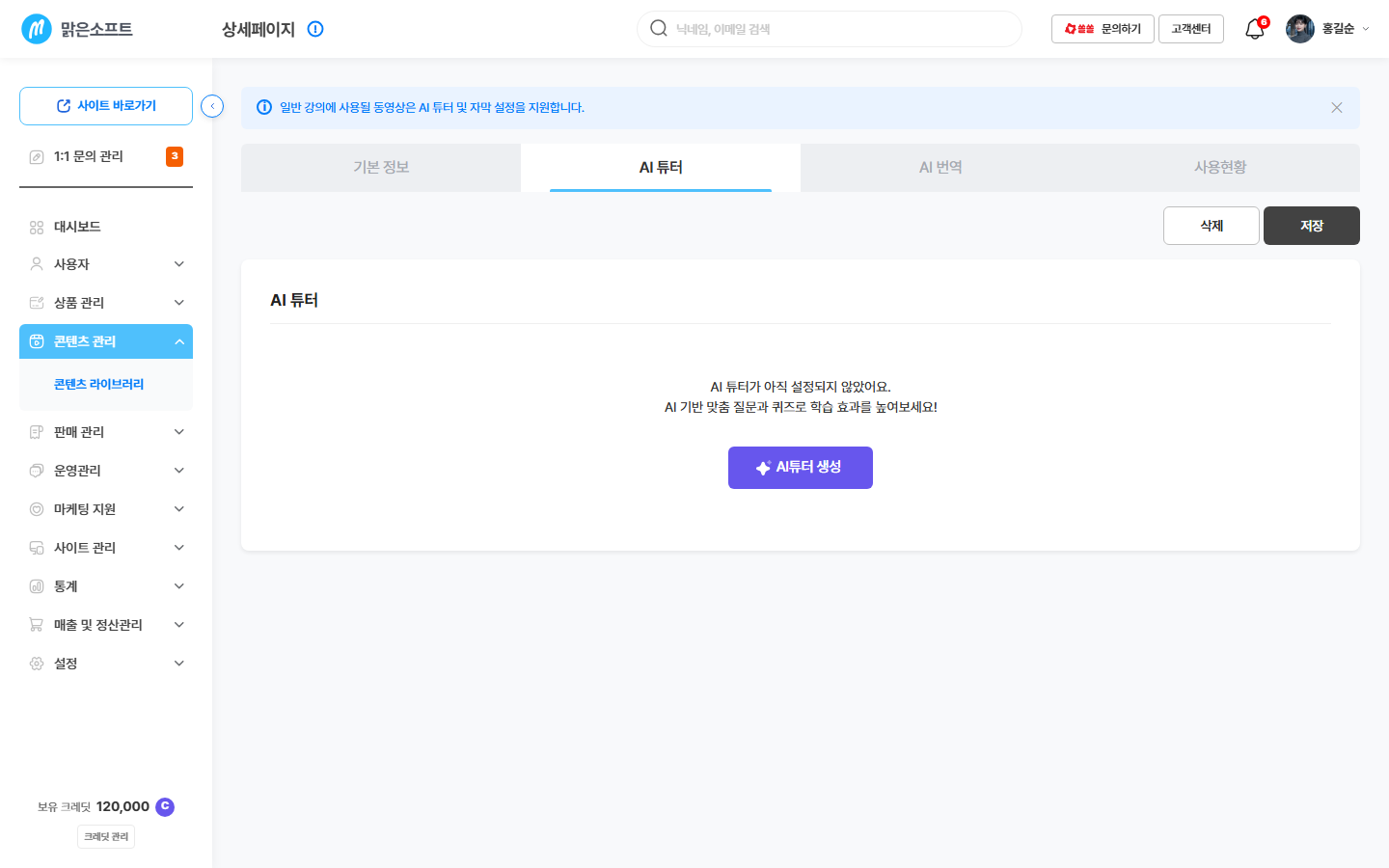Viewport: 1389px width, 868px height.
Task: Click the info icon in the blue banner
Action: (264, 107)
